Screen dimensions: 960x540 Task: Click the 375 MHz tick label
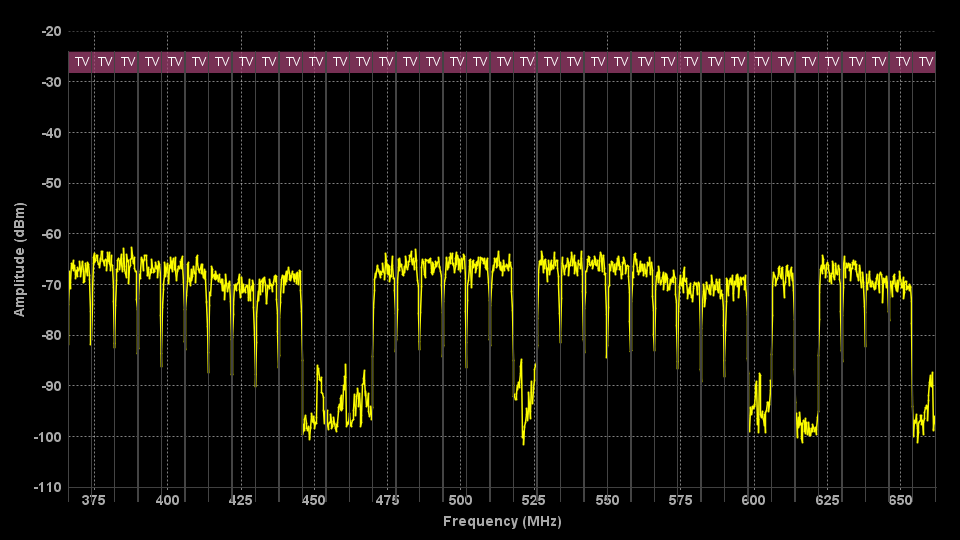click(93, 499)
